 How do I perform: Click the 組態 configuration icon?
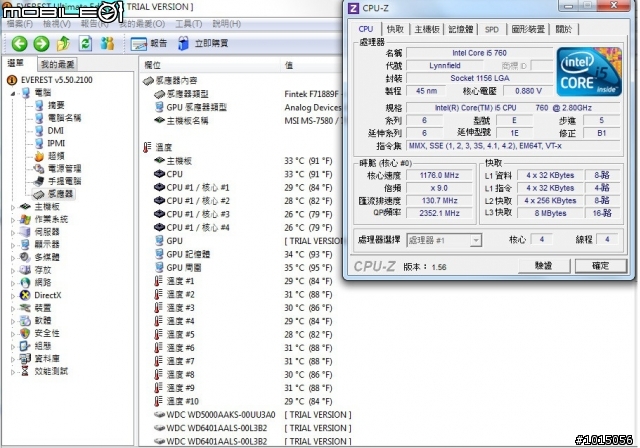25,346
